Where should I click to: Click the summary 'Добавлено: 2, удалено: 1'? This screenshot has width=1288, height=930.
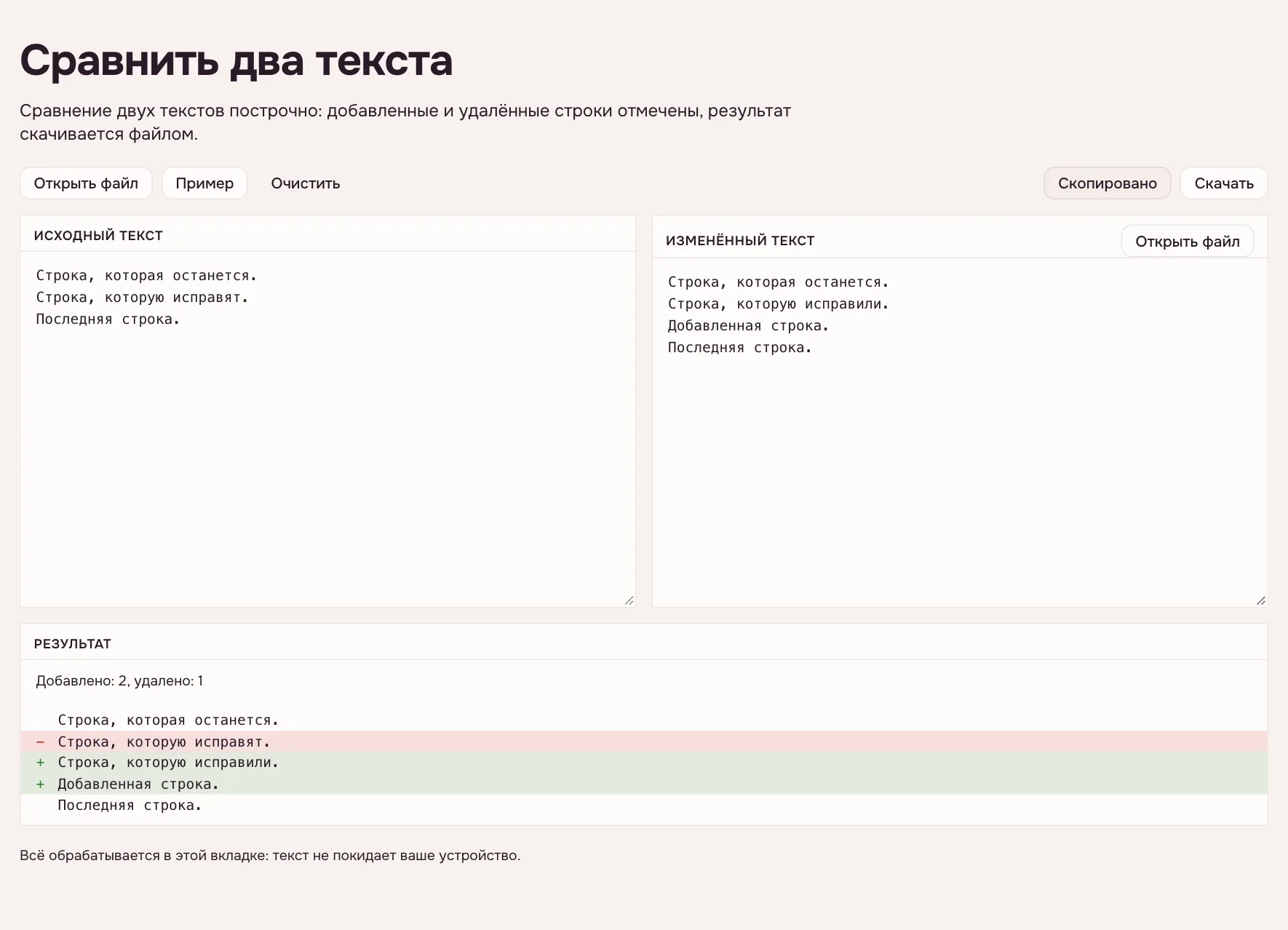[x=119, y=681]
